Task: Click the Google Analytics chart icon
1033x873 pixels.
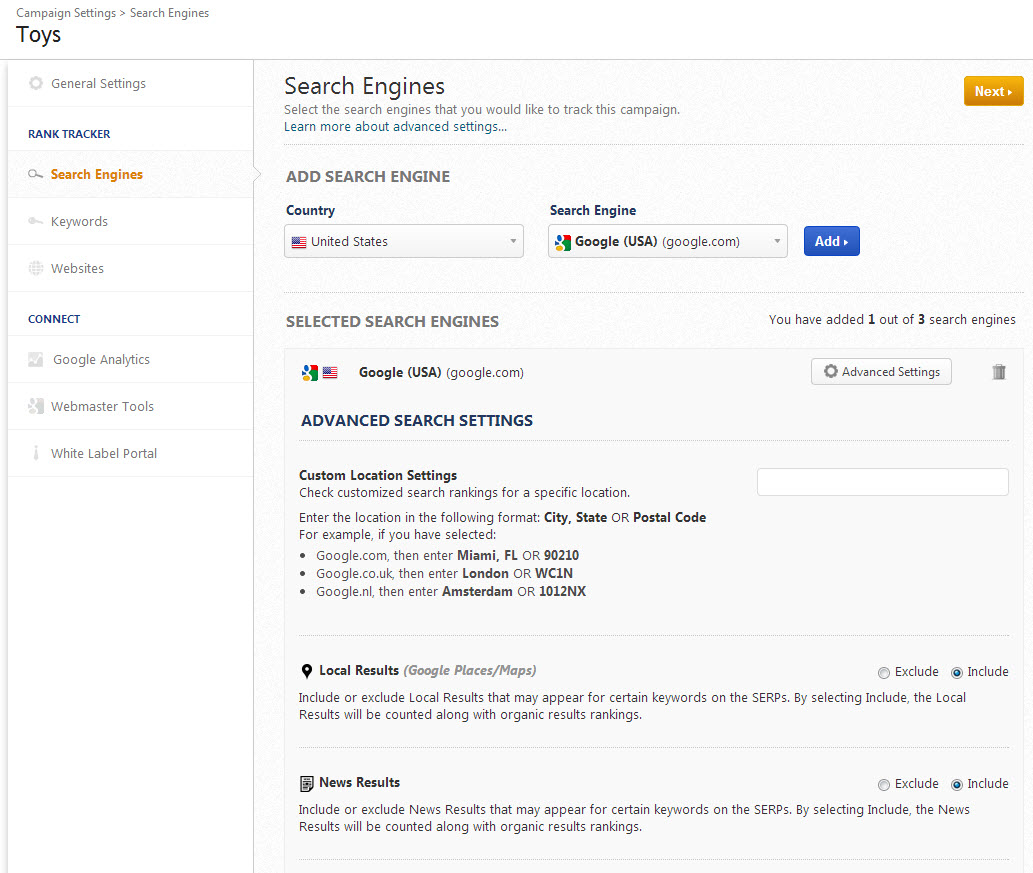Action: [x=36, y=360]
